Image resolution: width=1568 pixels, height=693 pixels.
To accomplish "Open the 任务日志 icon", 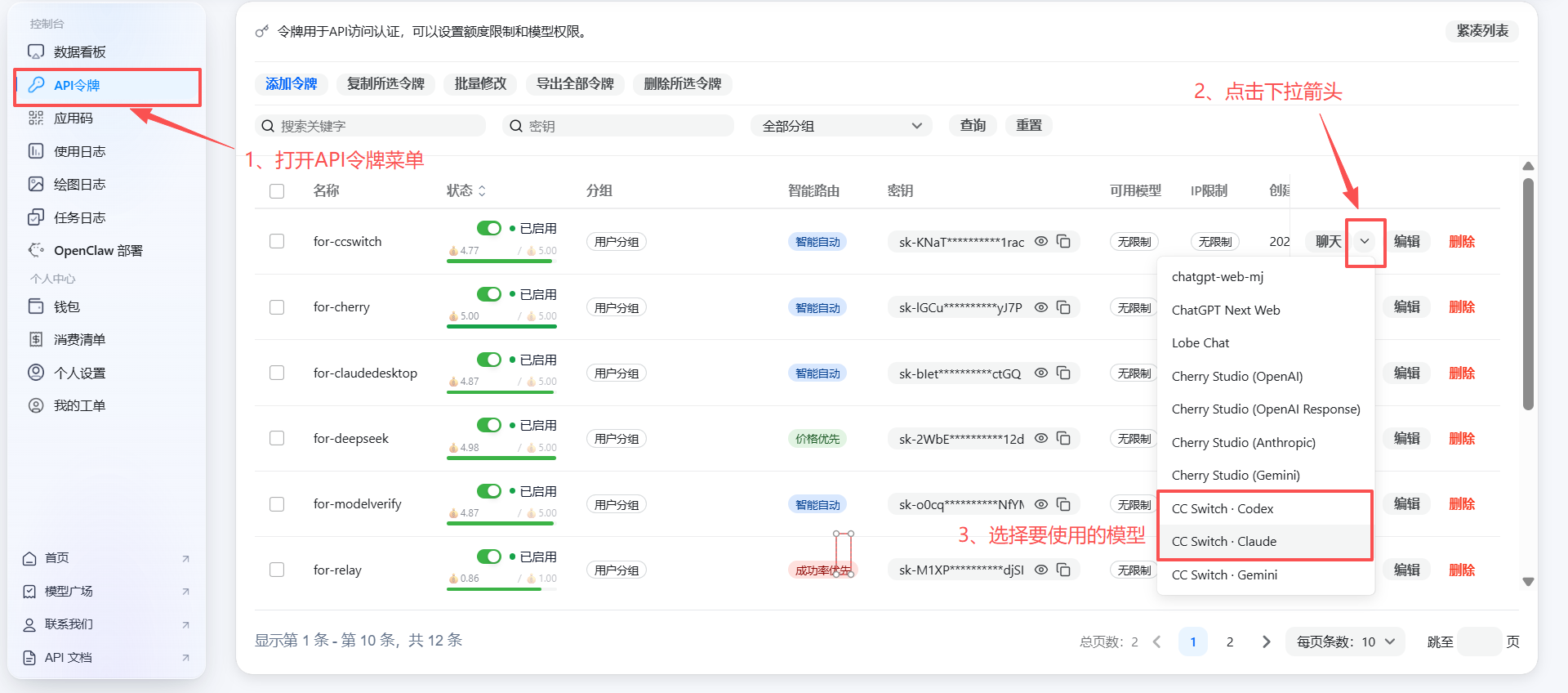I will pyautogui.click(x=36, y=217).
